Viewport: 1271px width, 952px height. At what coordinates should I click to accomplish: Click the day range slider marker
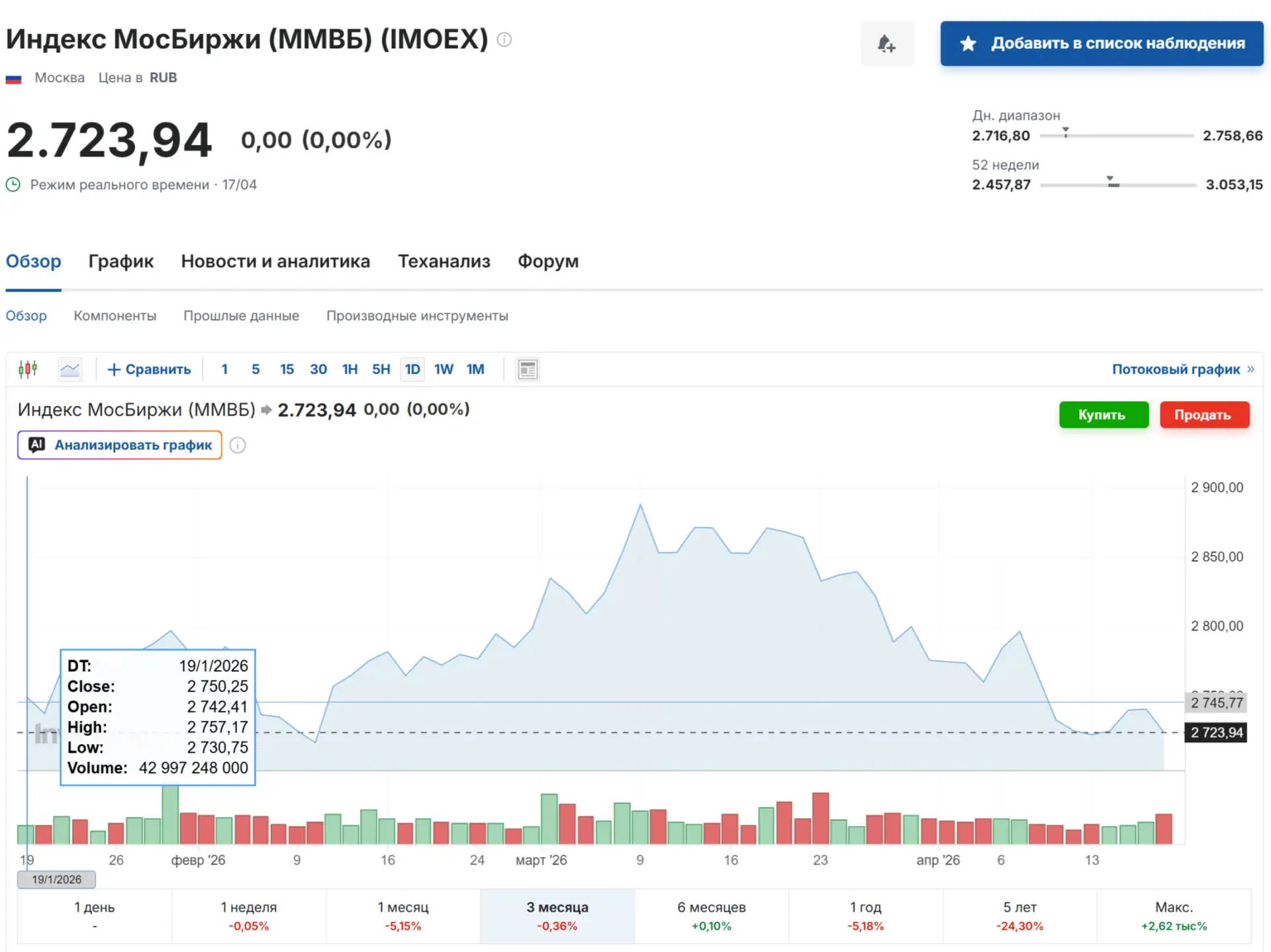click(x=1066, y=132)
